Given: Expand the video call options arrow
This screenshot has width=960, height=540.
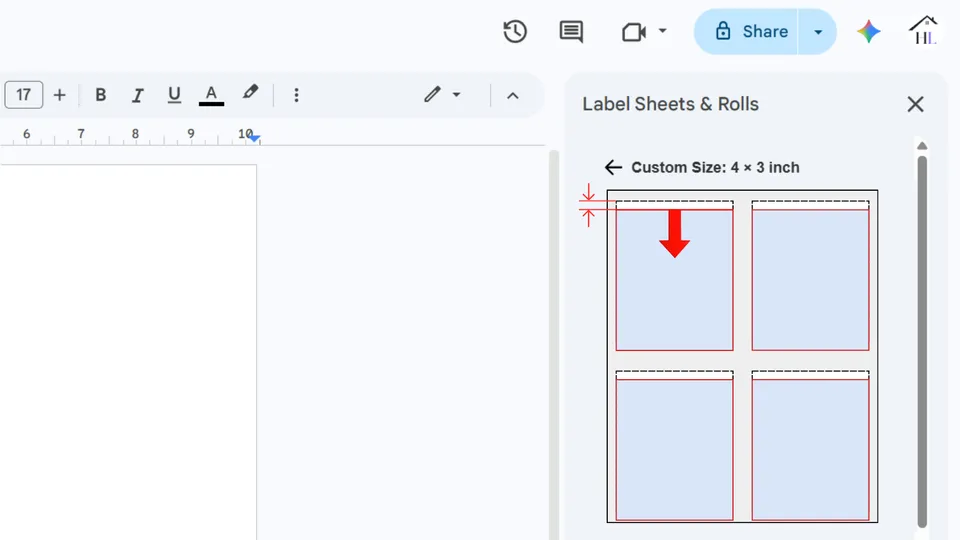Looking at the screenshot, I should (662, 31).
